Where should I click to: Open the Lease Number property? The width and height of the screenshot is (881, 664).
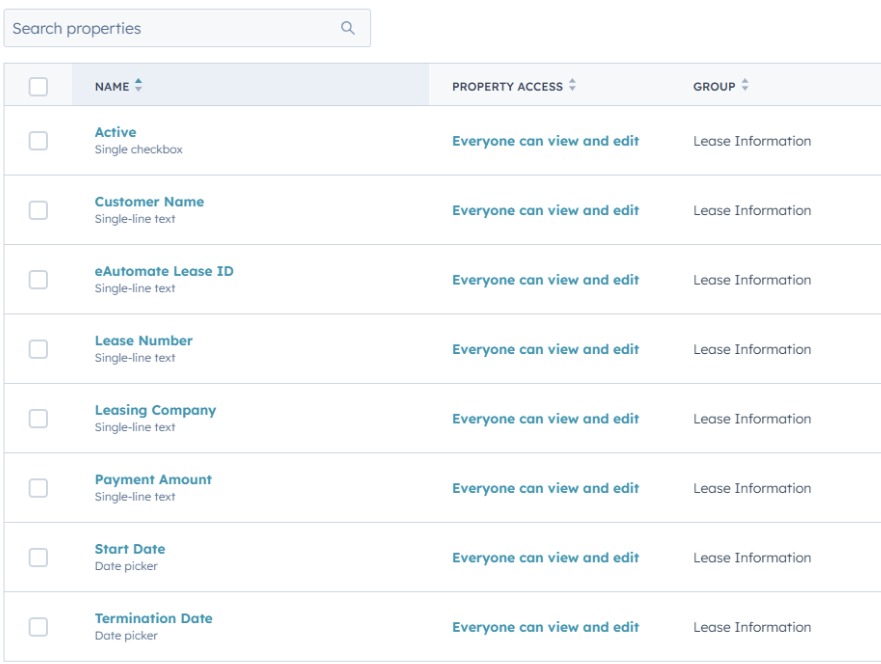point(143,340)
